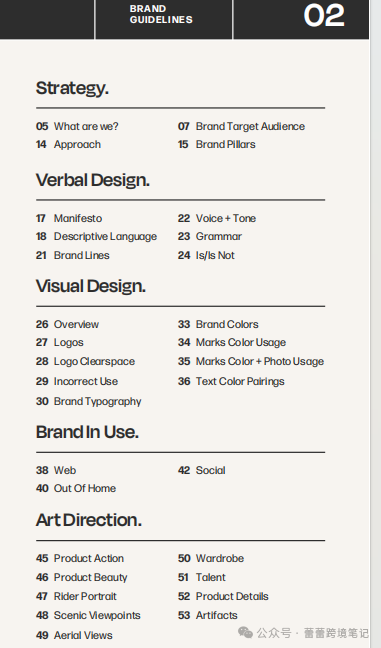
Task: Open Voice + Tone entry
Action: coord(217,218)
